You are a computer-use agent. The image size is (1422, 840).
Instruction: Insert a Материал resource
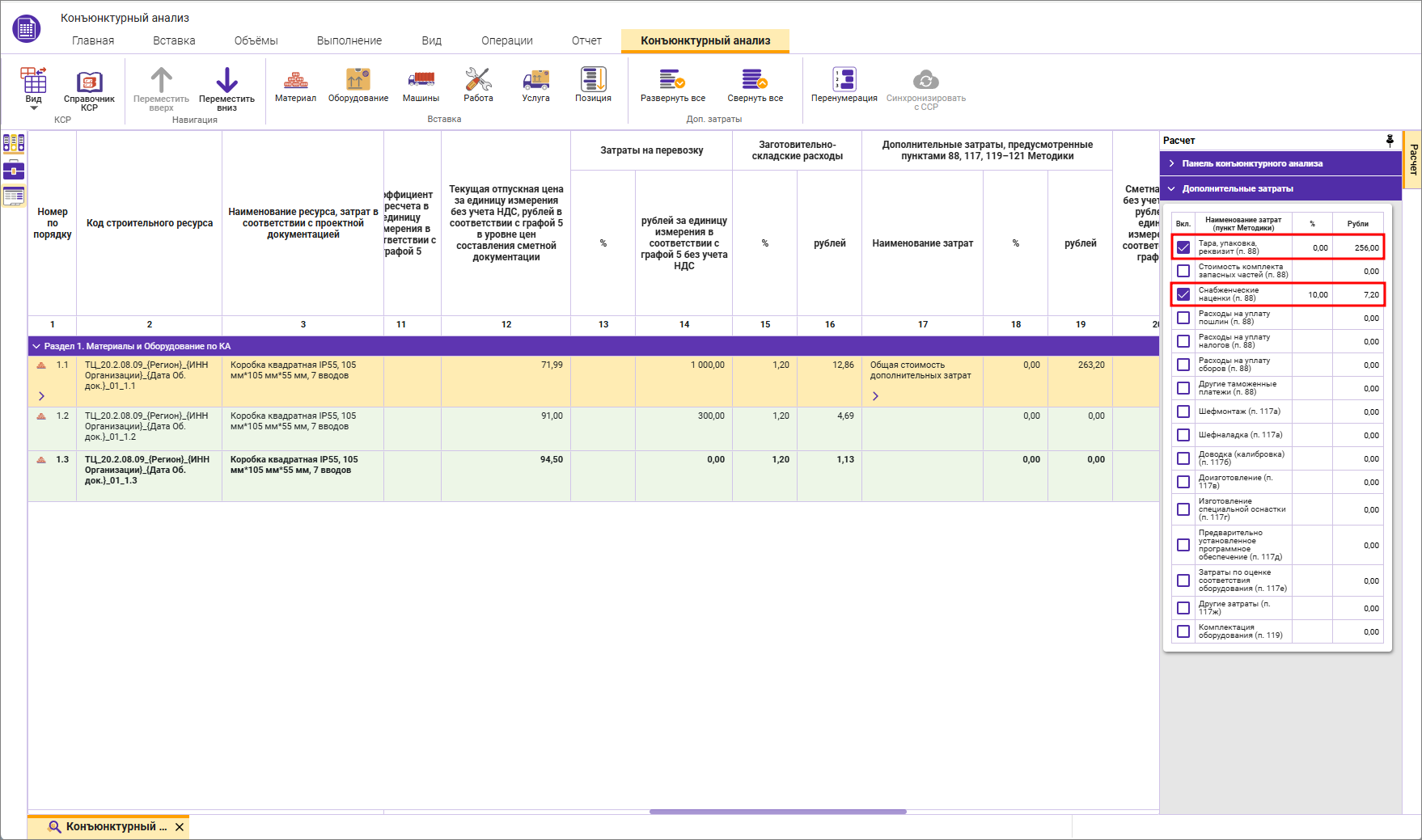point(295,85)
